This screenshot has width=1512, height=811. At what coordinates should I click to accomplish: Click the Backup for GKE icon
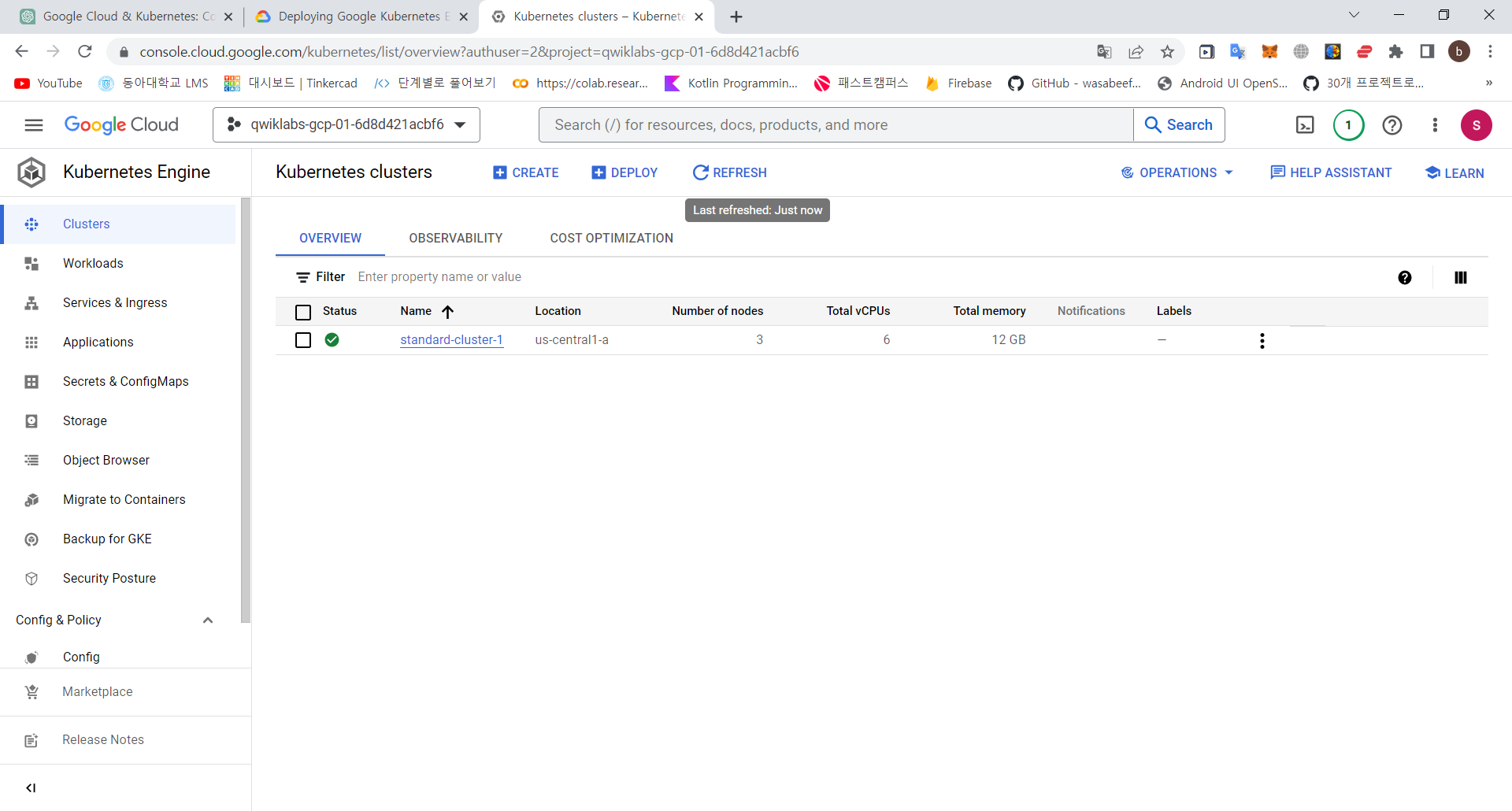point(31,539)
